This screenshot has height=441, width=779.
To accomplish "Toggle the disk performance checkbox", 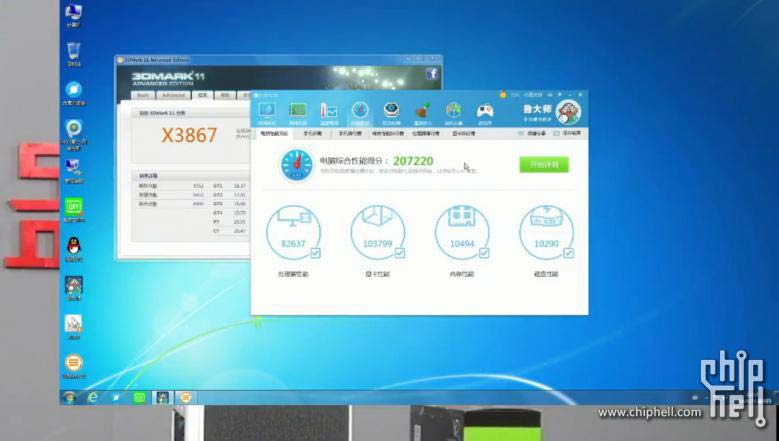I will (x=567, y=253).
